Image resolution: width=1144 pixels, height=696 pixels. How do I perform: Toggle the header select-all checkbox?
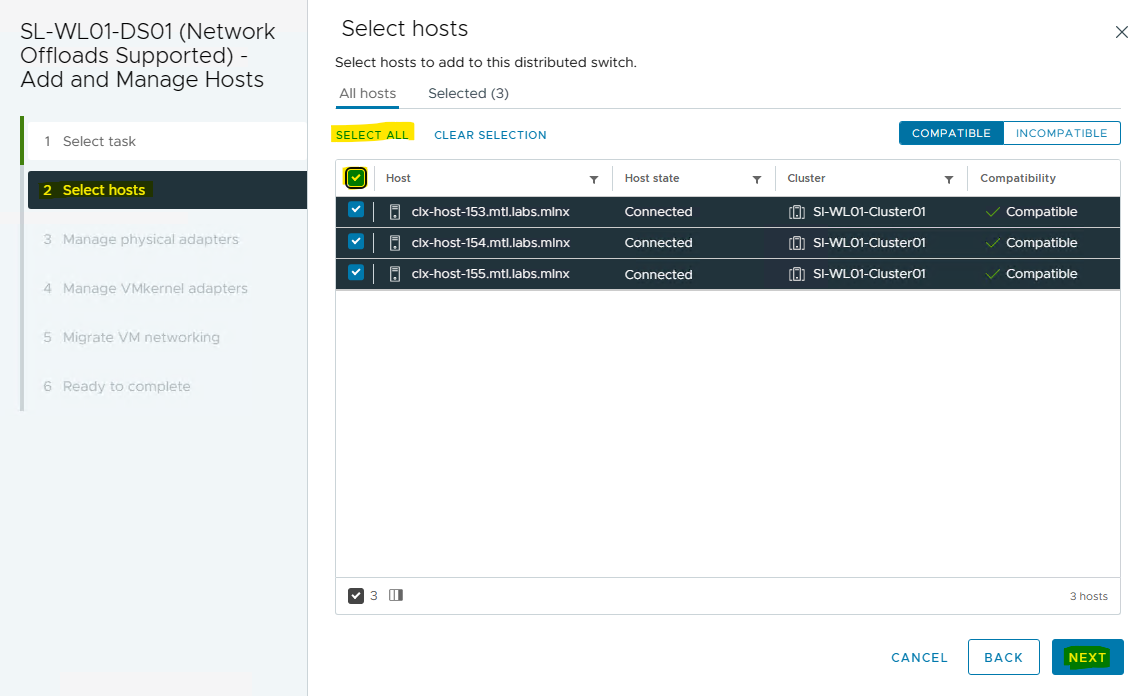356,178
